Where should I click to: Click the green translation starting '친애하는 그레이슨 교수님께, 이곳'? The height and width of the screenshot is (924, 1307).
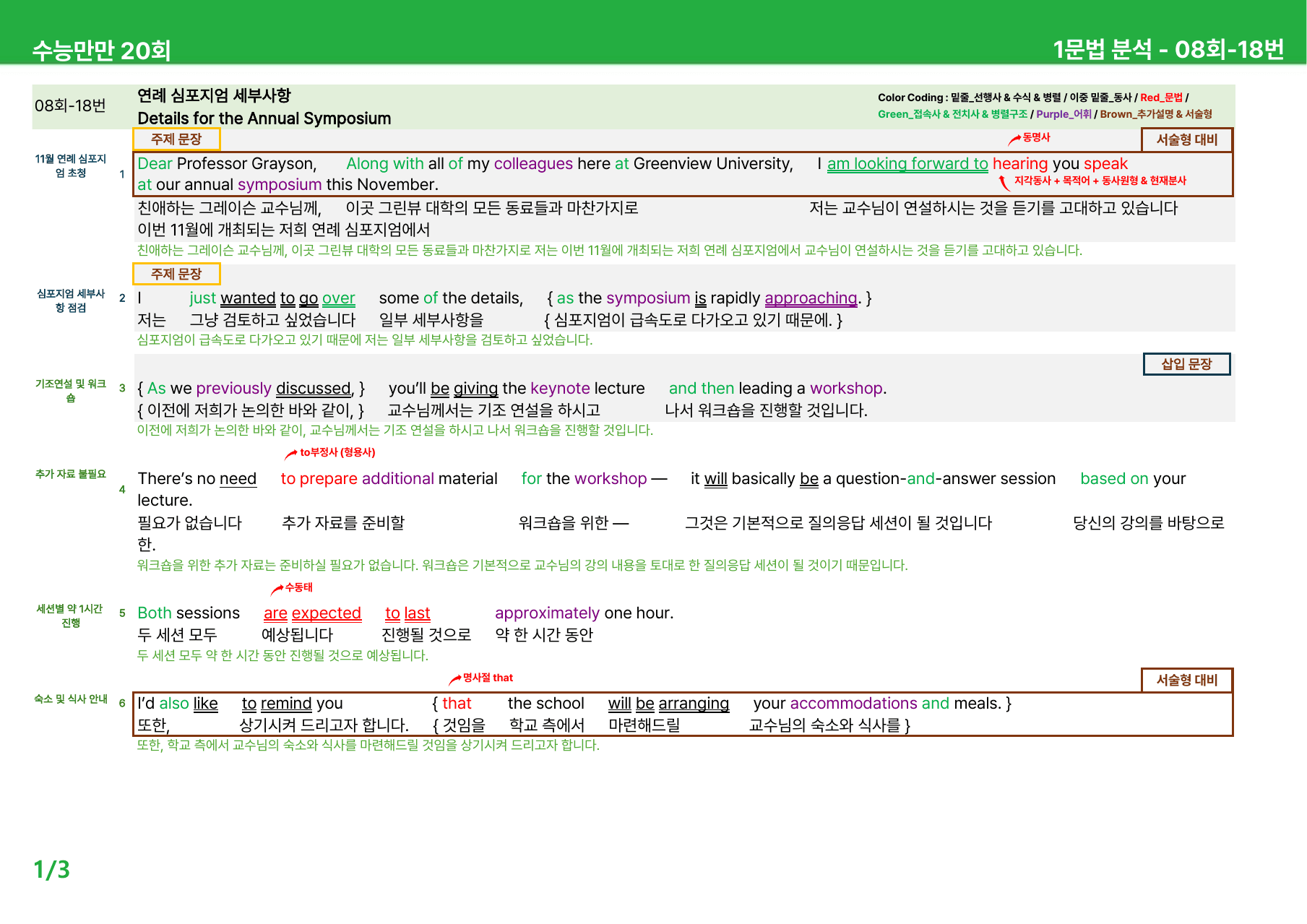[x=610, y=250]
